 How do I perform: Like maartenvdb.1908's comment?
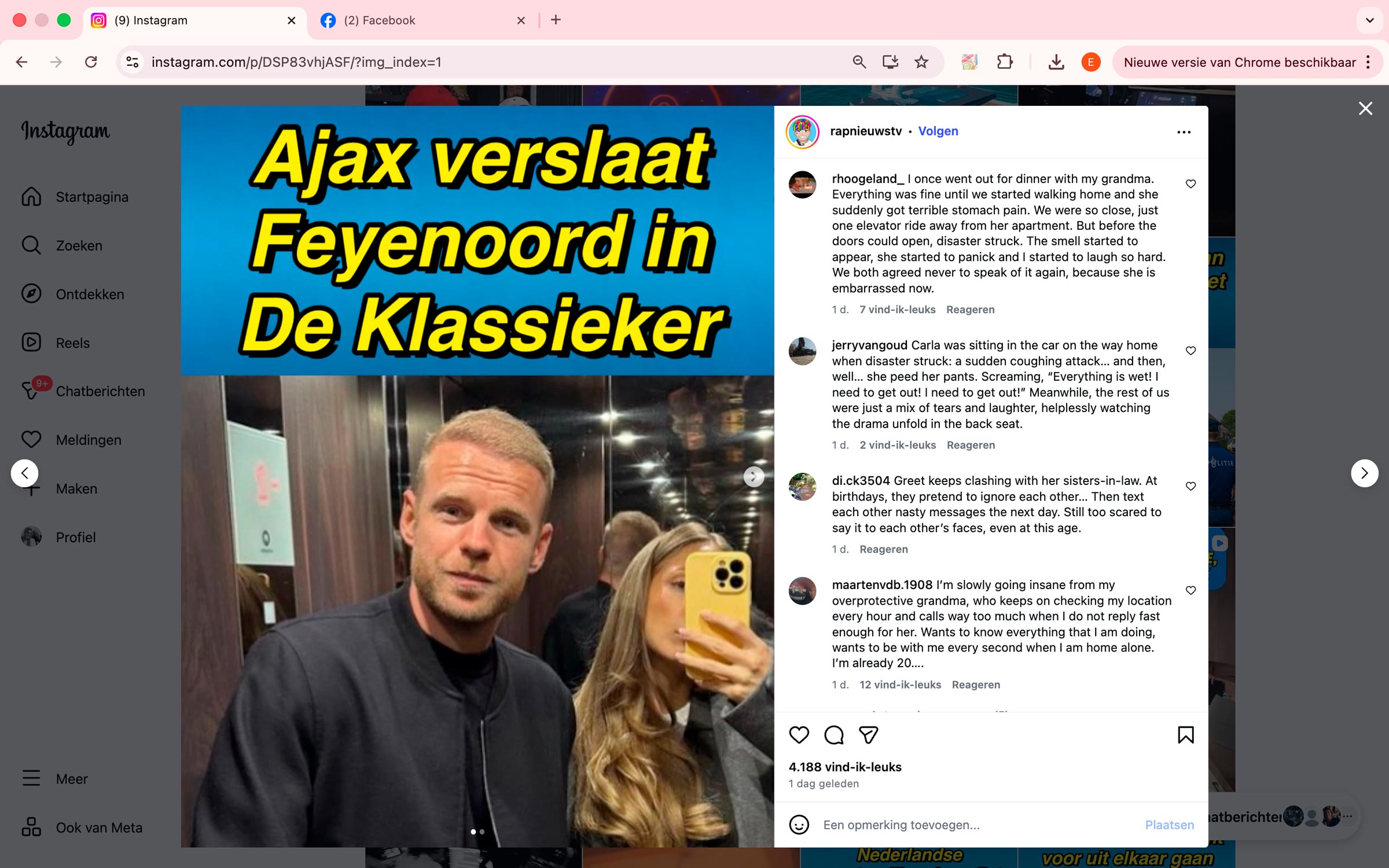point(1190,590)
